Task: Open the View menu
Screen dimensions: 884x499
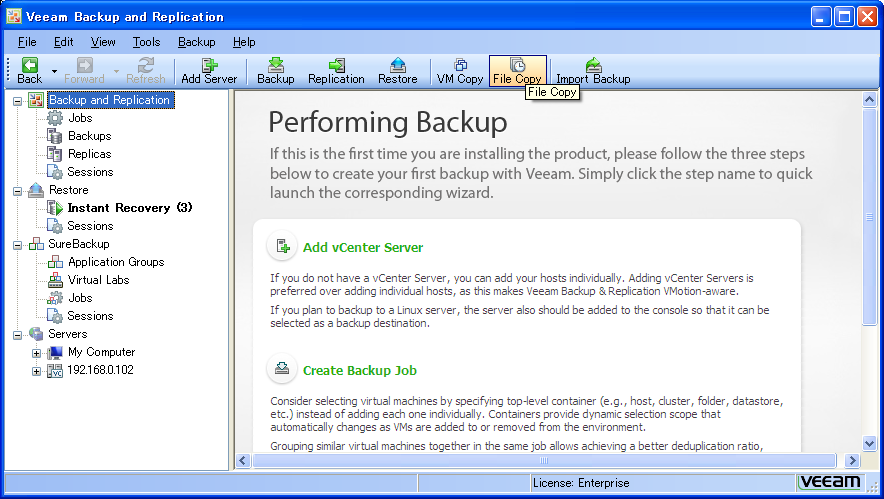Action: click(x=103, y=42)
